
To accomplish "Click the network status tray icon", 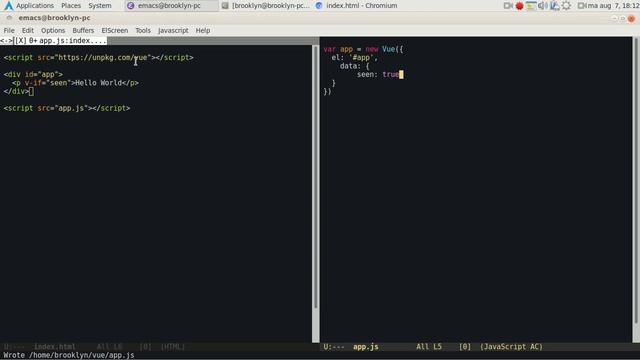I will pos(554,6).
